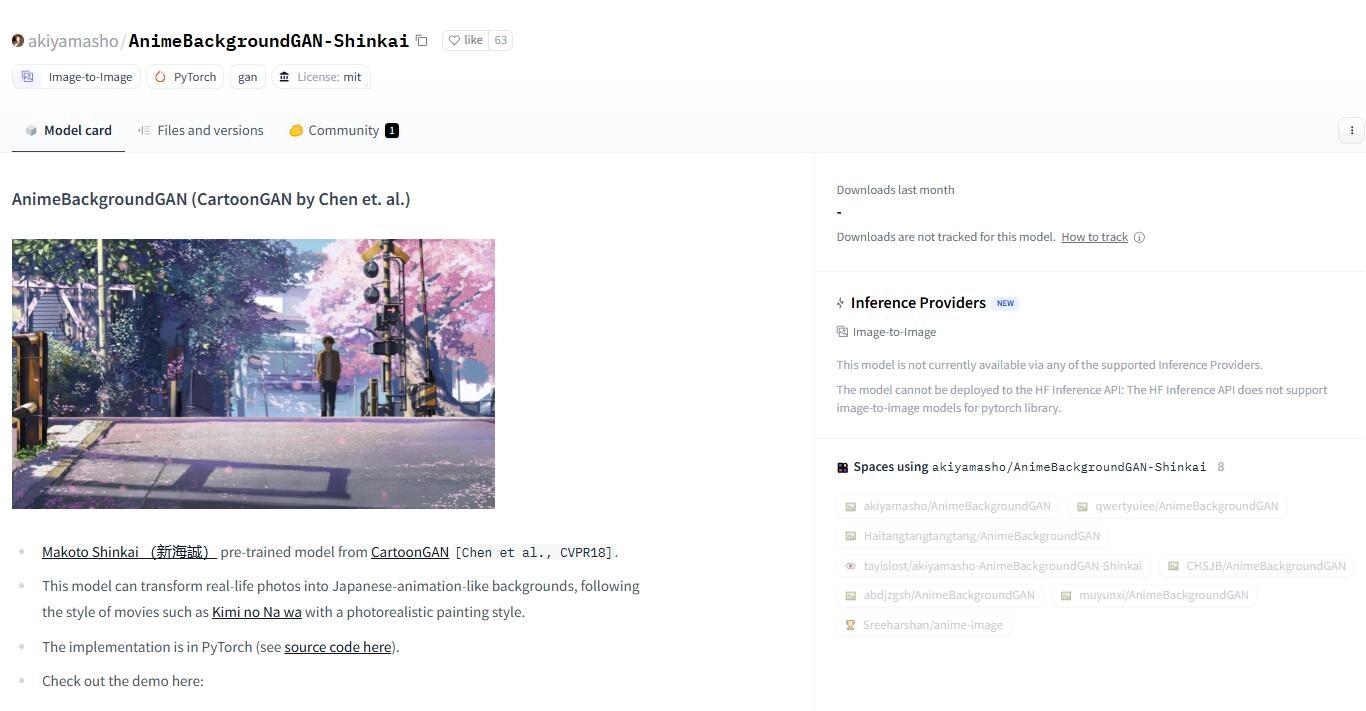Click the akiyamasho profile avatar
This screenshot has height=711, width=1366.
[x=18, y=41]
